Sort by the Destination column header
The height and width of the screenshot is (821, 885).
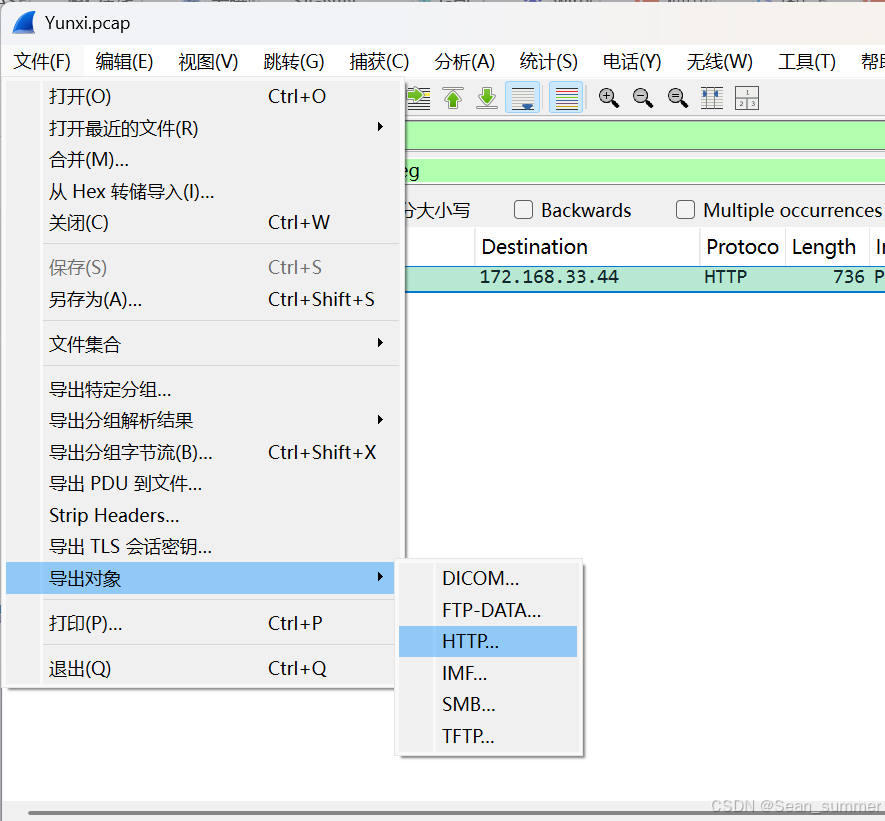click(587, 247)
